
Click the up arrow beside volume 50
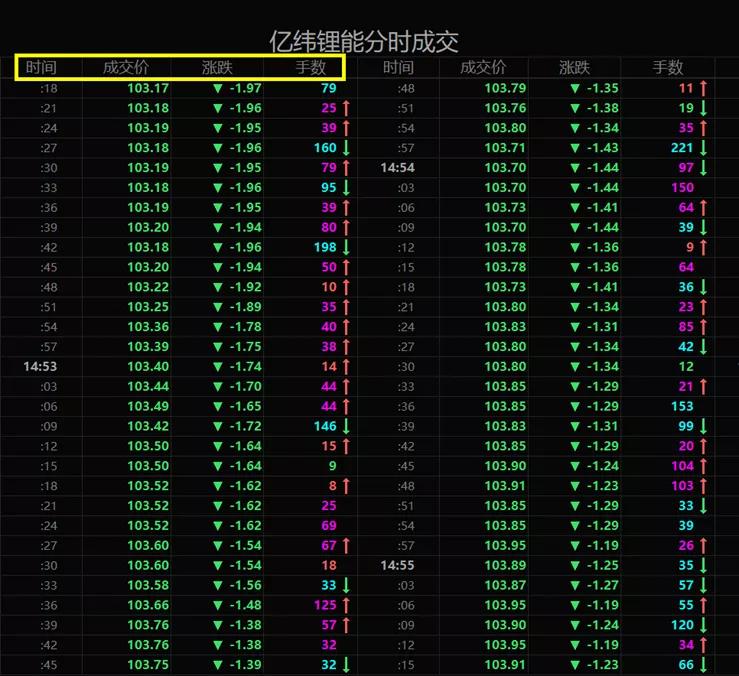tap(346, 267)
